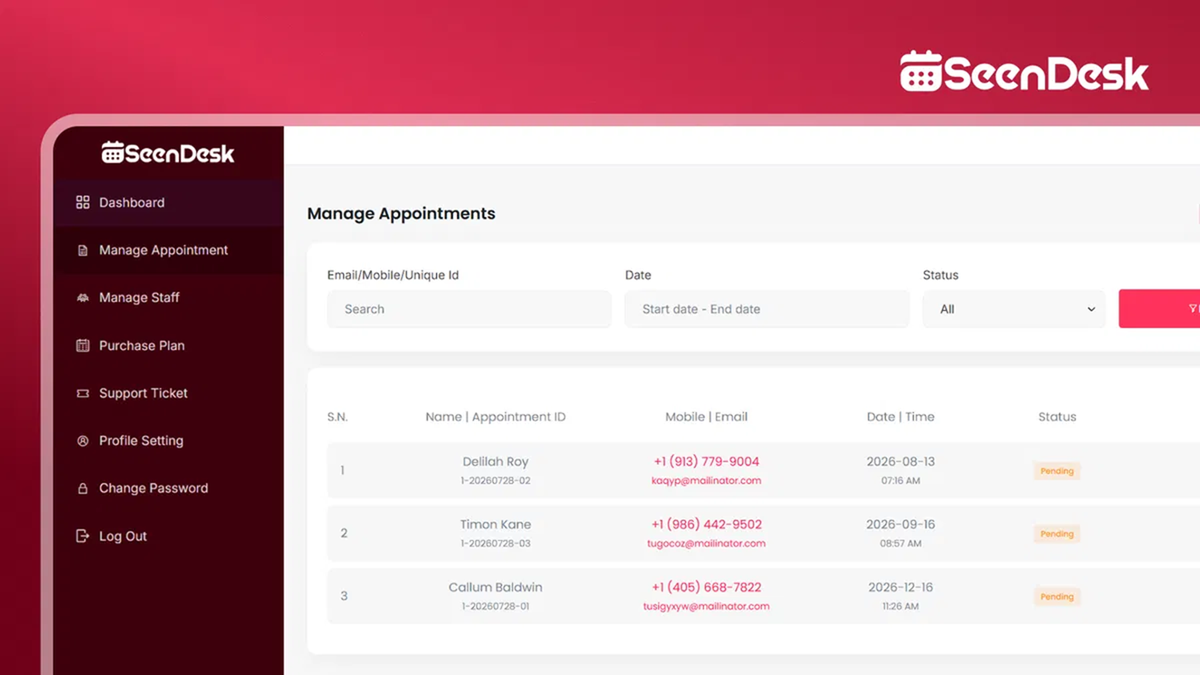This screenshot has height=675, width=1200.
Task: Click the Pending badge for Delilah Roy
Action: (1057, 471)
